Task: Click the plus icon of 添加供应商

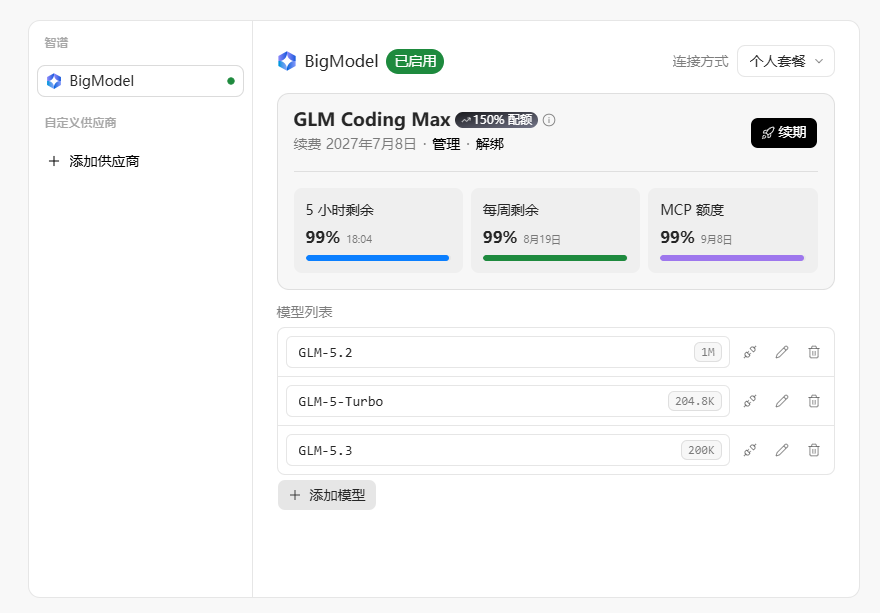Action: pyautogui.click(x=54, y=161)
